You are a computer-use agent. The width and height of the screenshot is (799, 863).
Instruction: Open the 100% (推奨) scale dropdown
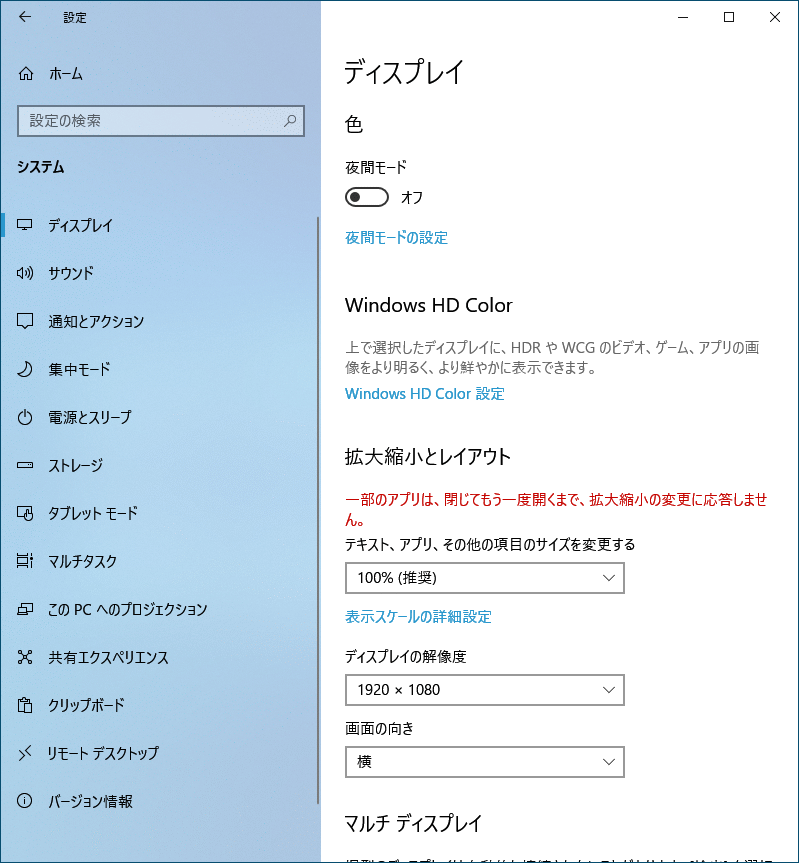(x=485, y=578)
